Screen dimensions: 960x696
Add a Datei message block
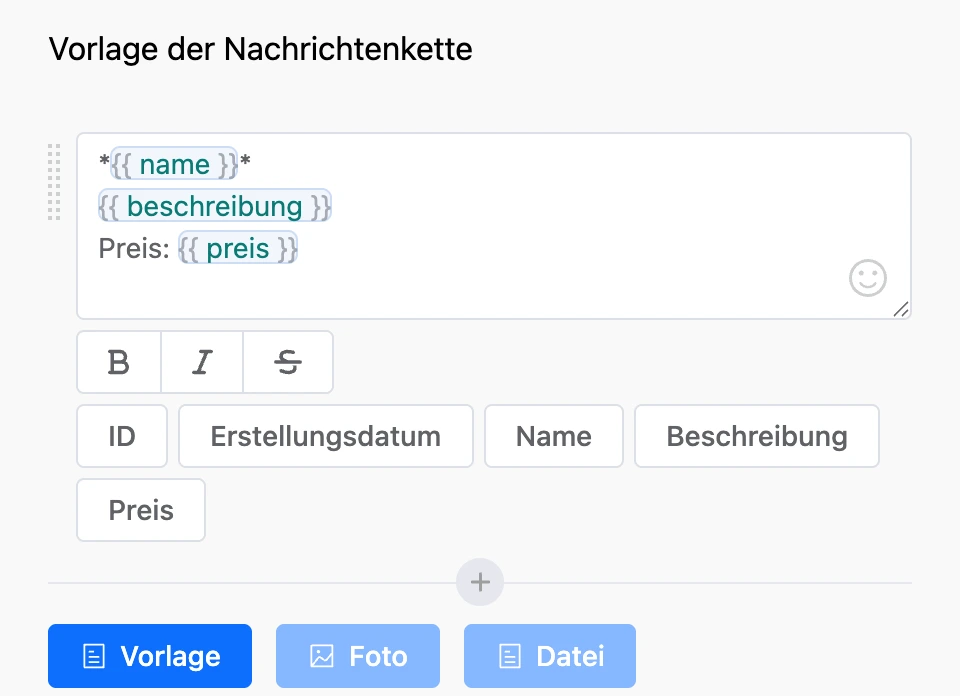[550, 656]
